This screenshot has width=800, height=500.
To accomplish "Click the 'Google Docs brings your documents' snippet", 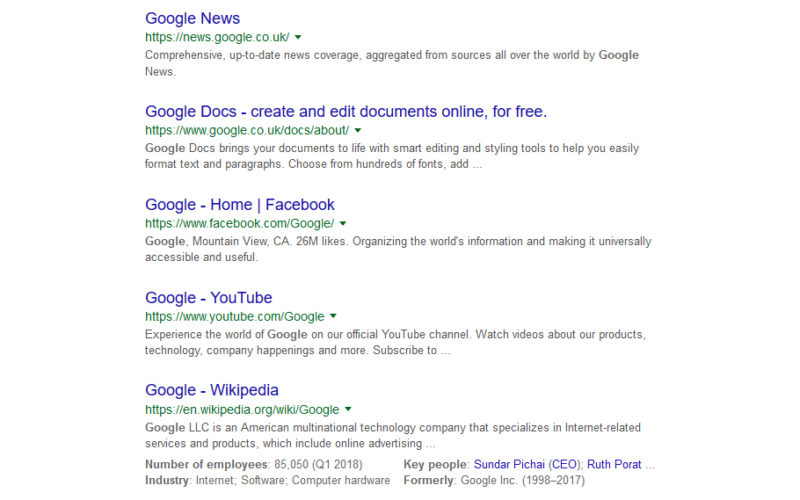I will click(392, 156).
